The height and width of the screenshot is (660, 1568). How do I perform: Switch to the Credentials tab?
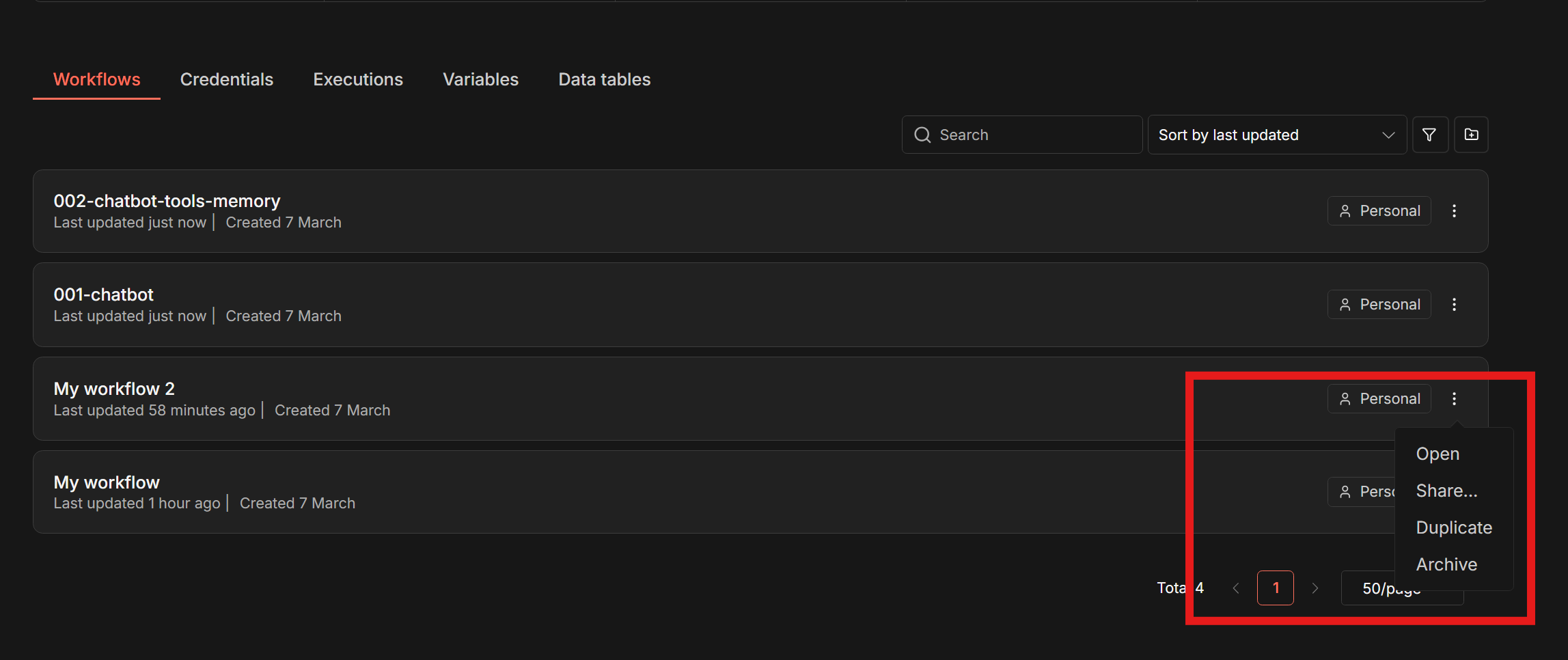[226, 79]
